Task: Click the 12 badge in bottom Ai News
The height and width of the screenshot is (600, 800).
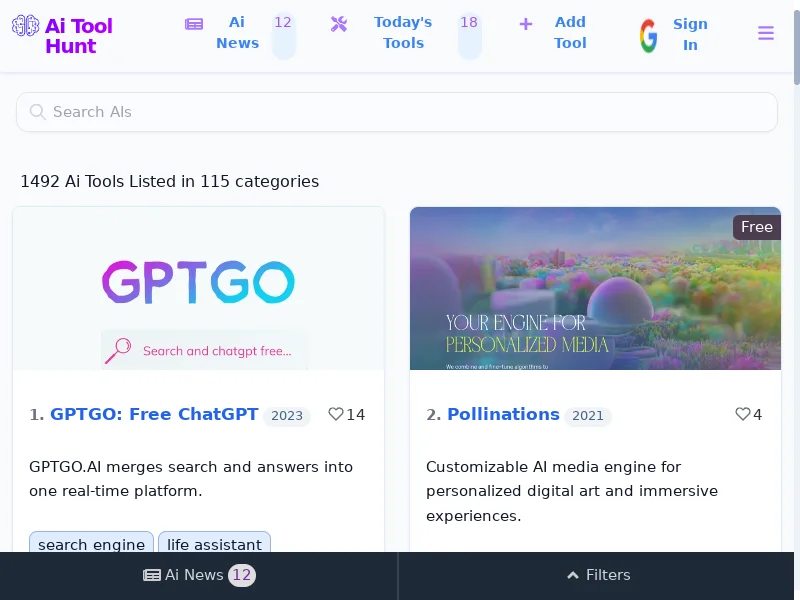Action: click(x=242, y=575)
